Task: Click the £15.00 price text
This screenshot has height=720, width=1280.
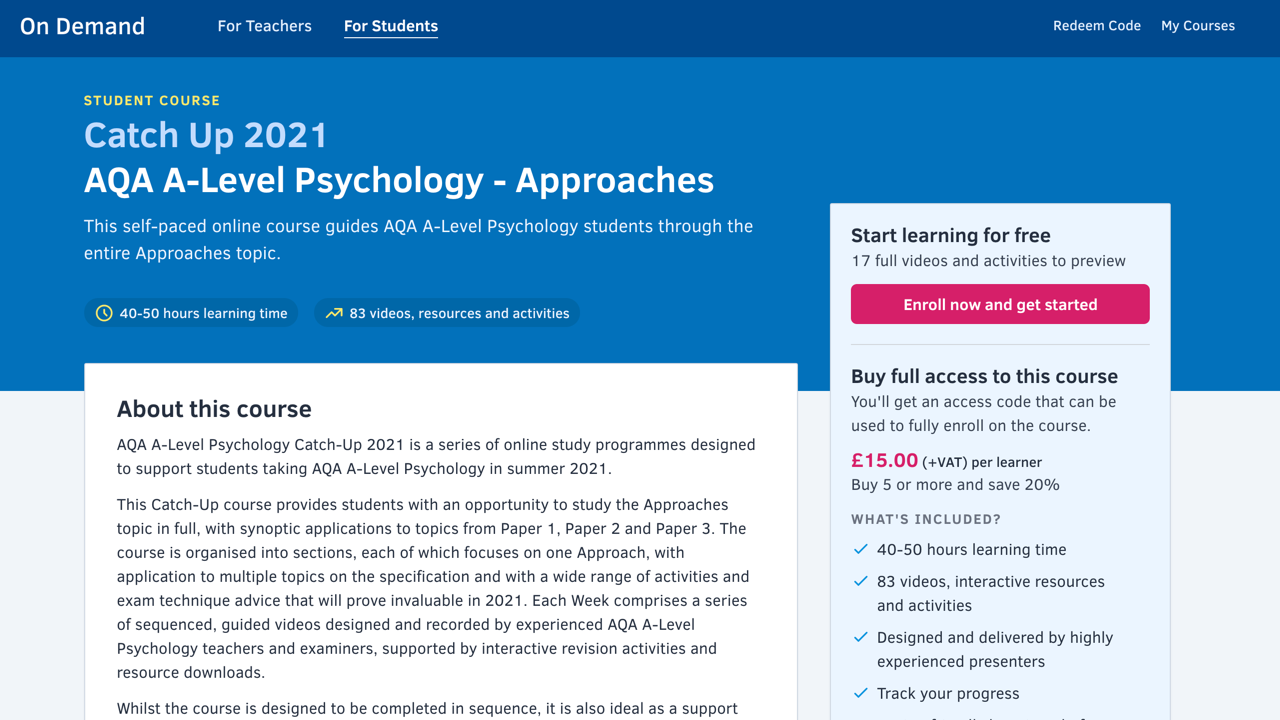Action: 884,460
